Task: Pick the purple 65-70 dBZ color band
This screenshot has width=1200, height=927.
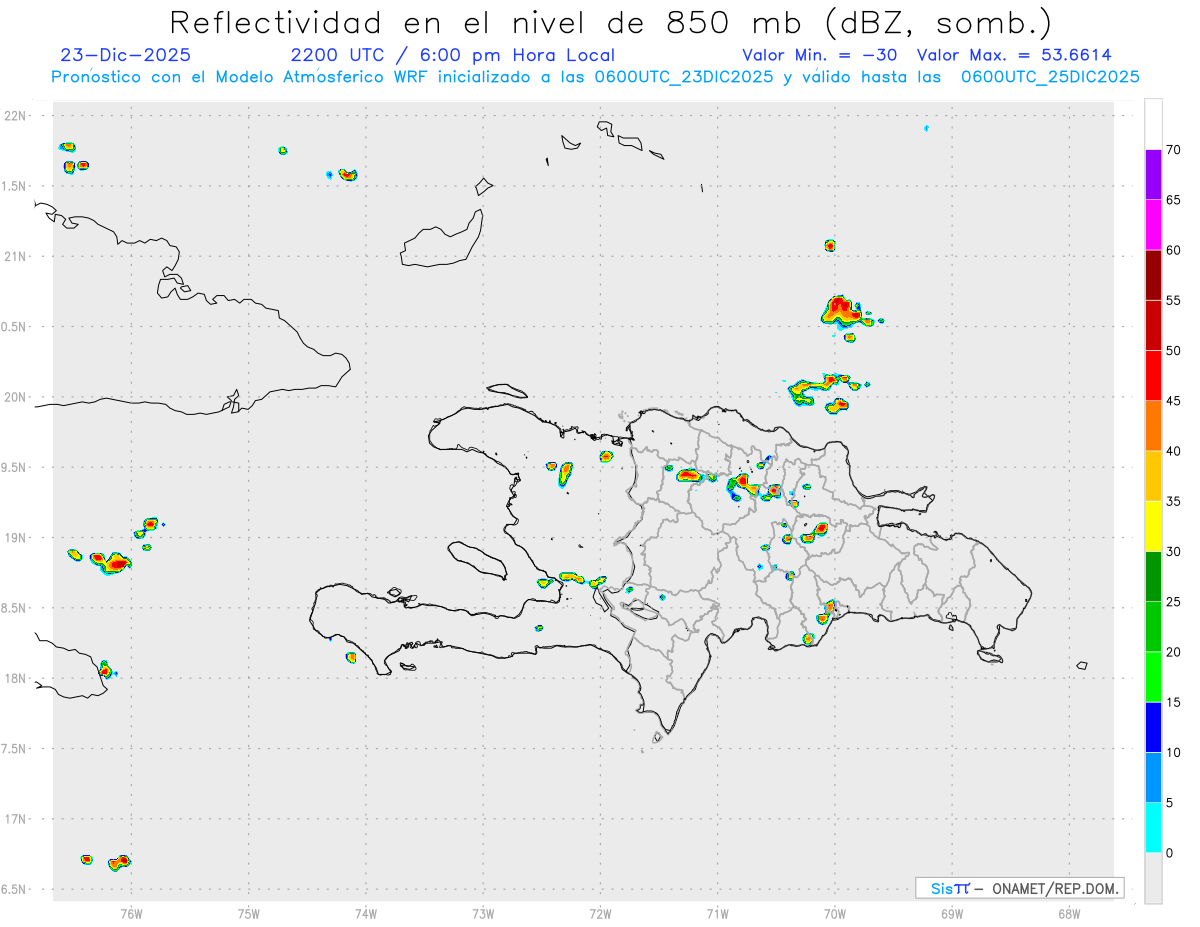Action: tap(1153, 175)
